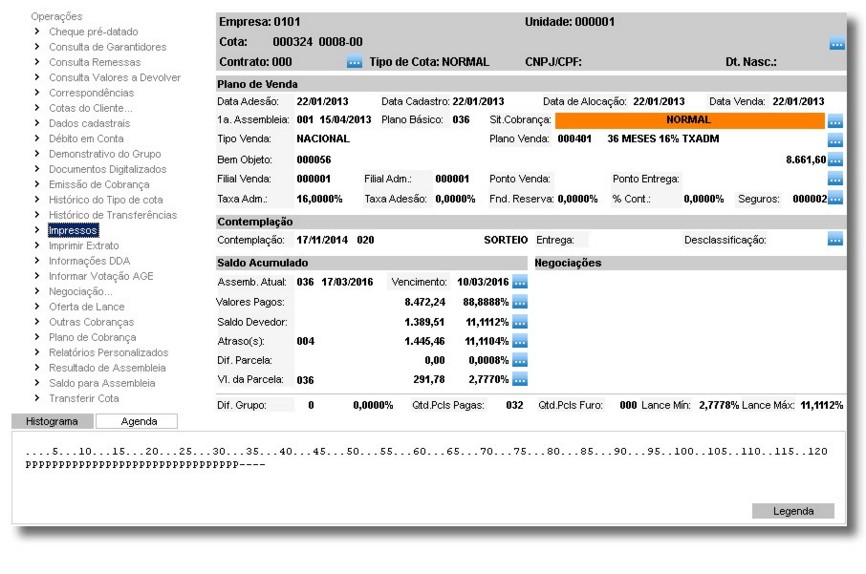The image size is (866, 574).
Task: Click Lance Mín value 2,7778%
Action: 719,405
